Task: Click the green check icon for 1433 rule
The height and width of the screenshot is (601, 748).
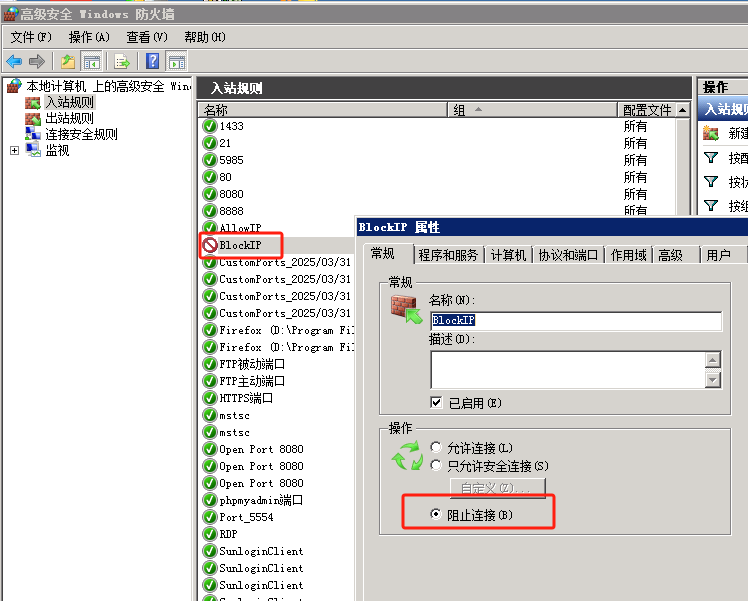Action: [210, 126]
